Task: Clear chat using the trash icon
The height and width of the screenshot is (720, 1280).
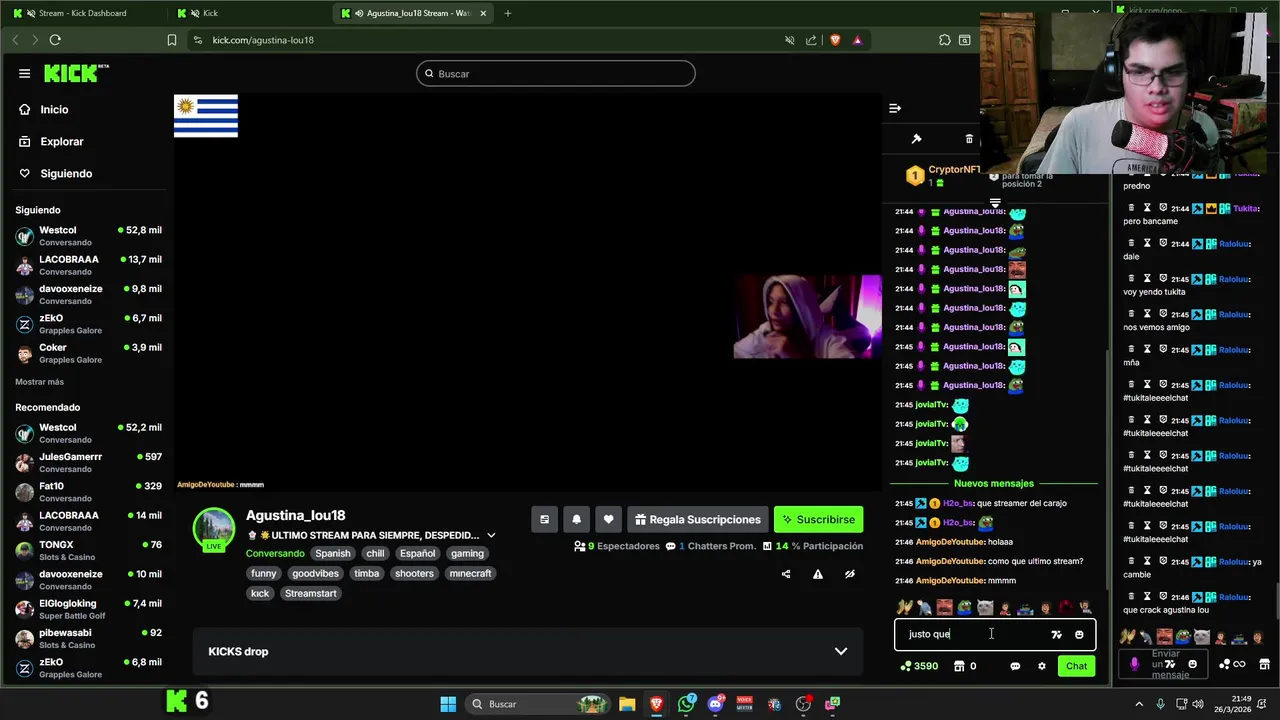Action: pos(969,139)
